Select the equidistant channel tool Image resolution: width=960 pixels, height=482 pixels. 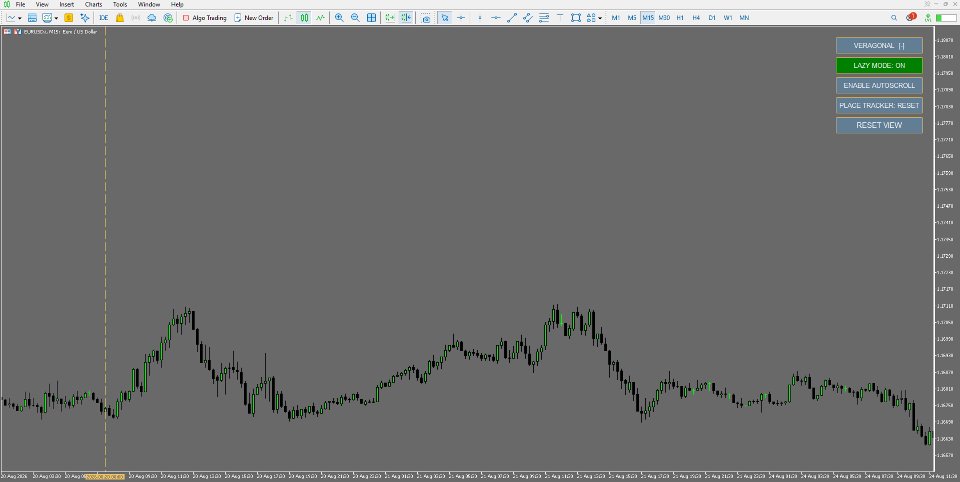528,18
